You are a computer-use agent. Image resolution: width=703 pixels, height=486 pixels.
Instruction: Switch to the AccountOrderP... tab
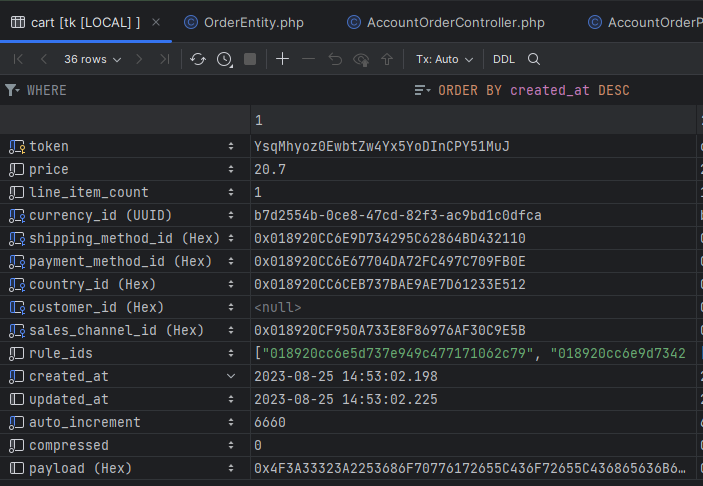646,22
